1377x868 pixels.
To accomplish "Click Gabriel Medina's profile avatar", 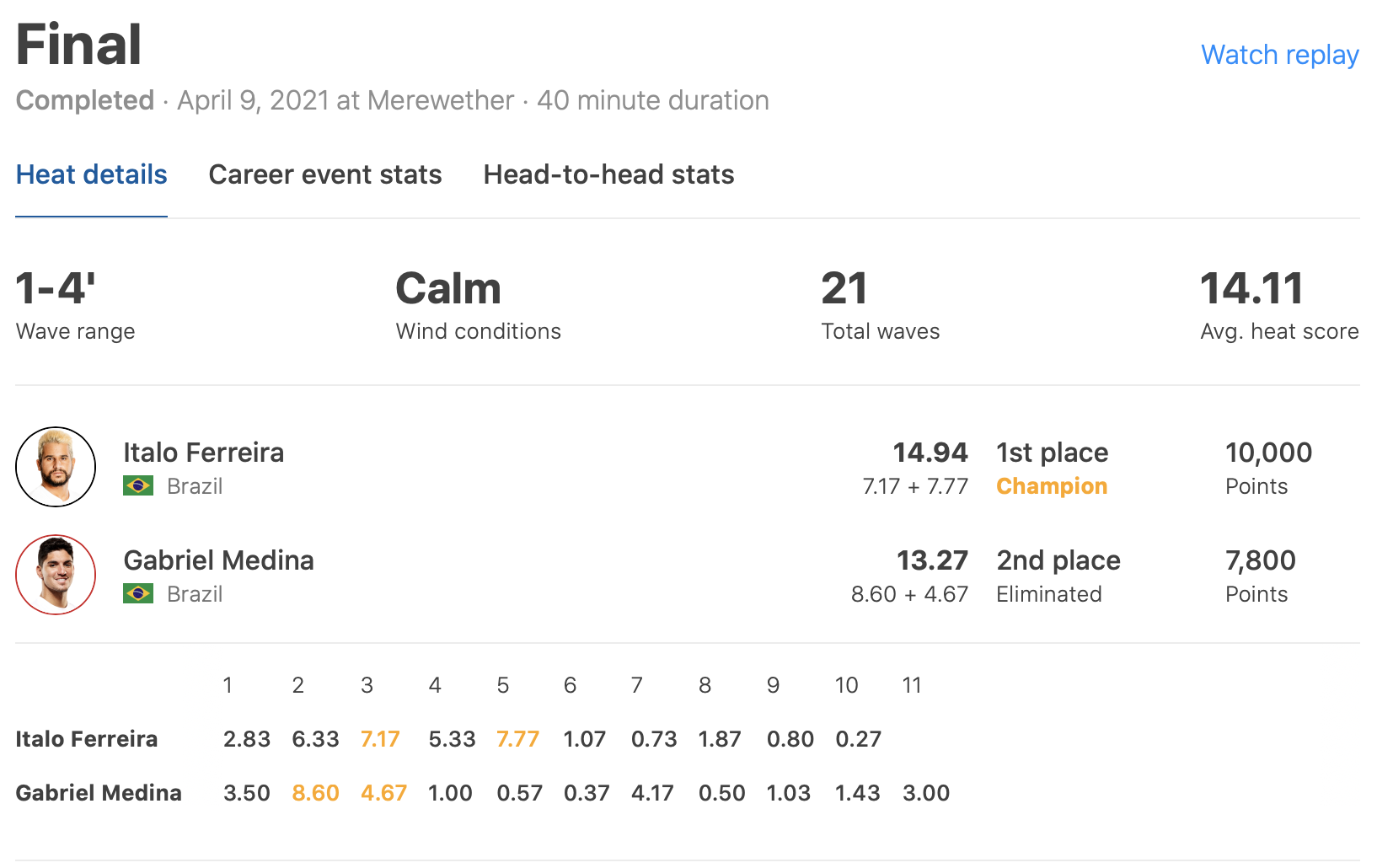I will pos(56,575).
